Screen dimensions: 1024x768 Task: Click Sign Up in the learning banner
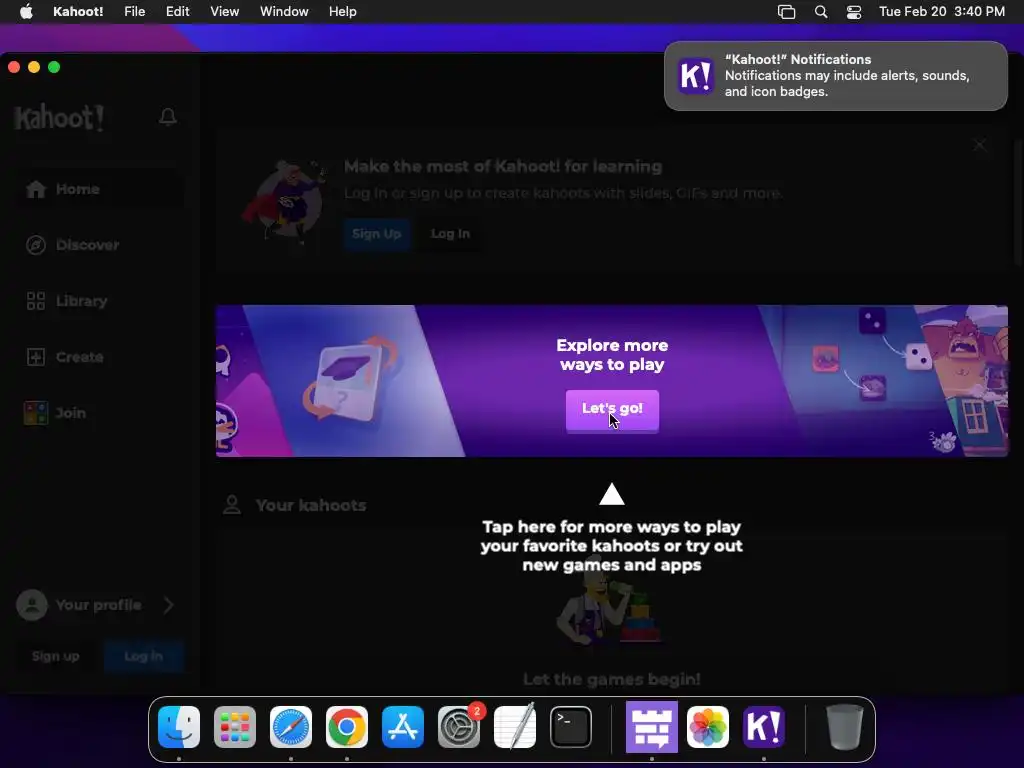(x=377, y=234)
